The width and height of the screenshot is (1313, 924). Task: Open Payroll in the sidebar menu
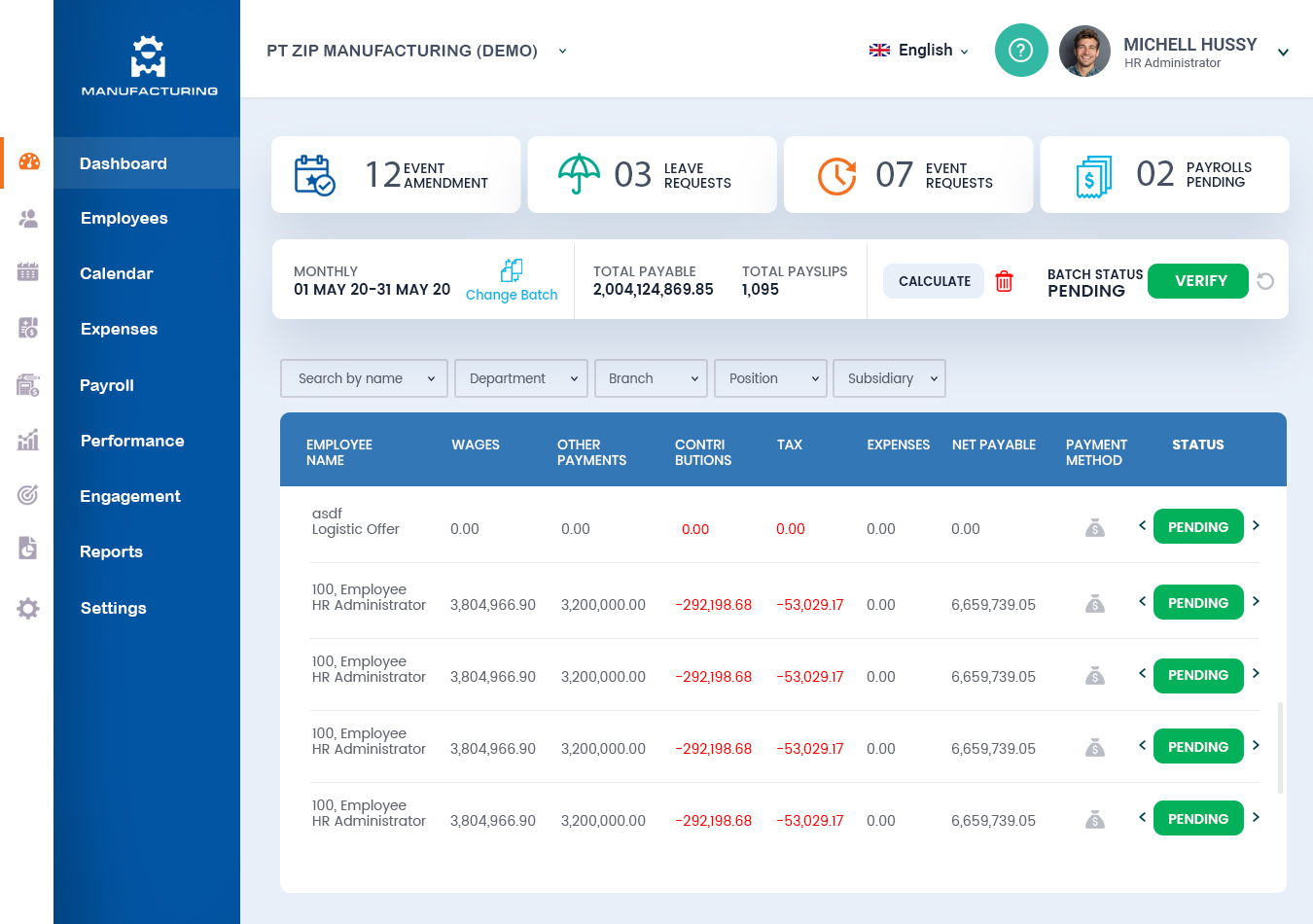(107, 385)
